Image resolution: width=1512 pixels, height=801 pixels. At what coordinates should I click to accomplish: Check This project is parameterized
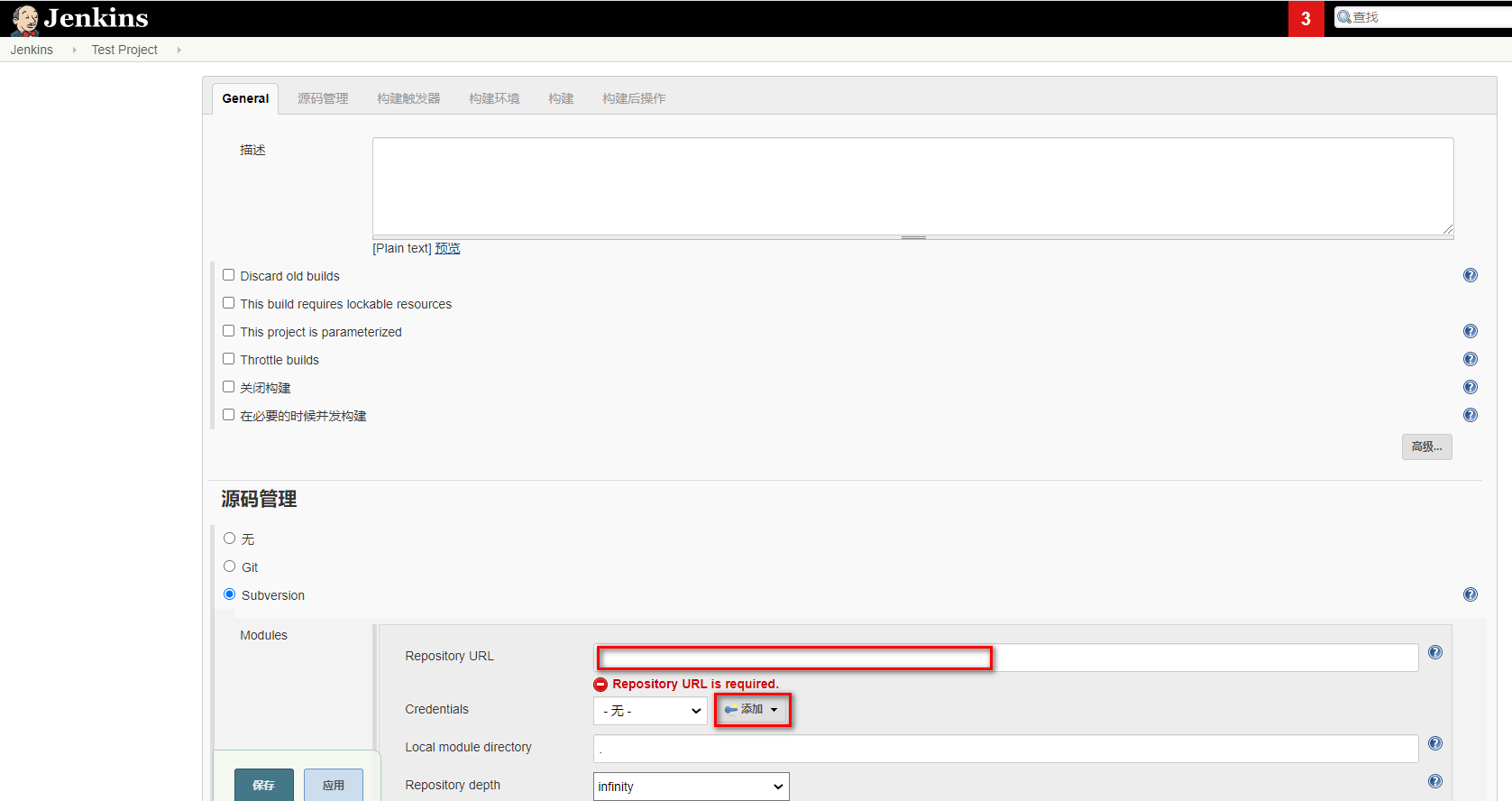point(228,331)
